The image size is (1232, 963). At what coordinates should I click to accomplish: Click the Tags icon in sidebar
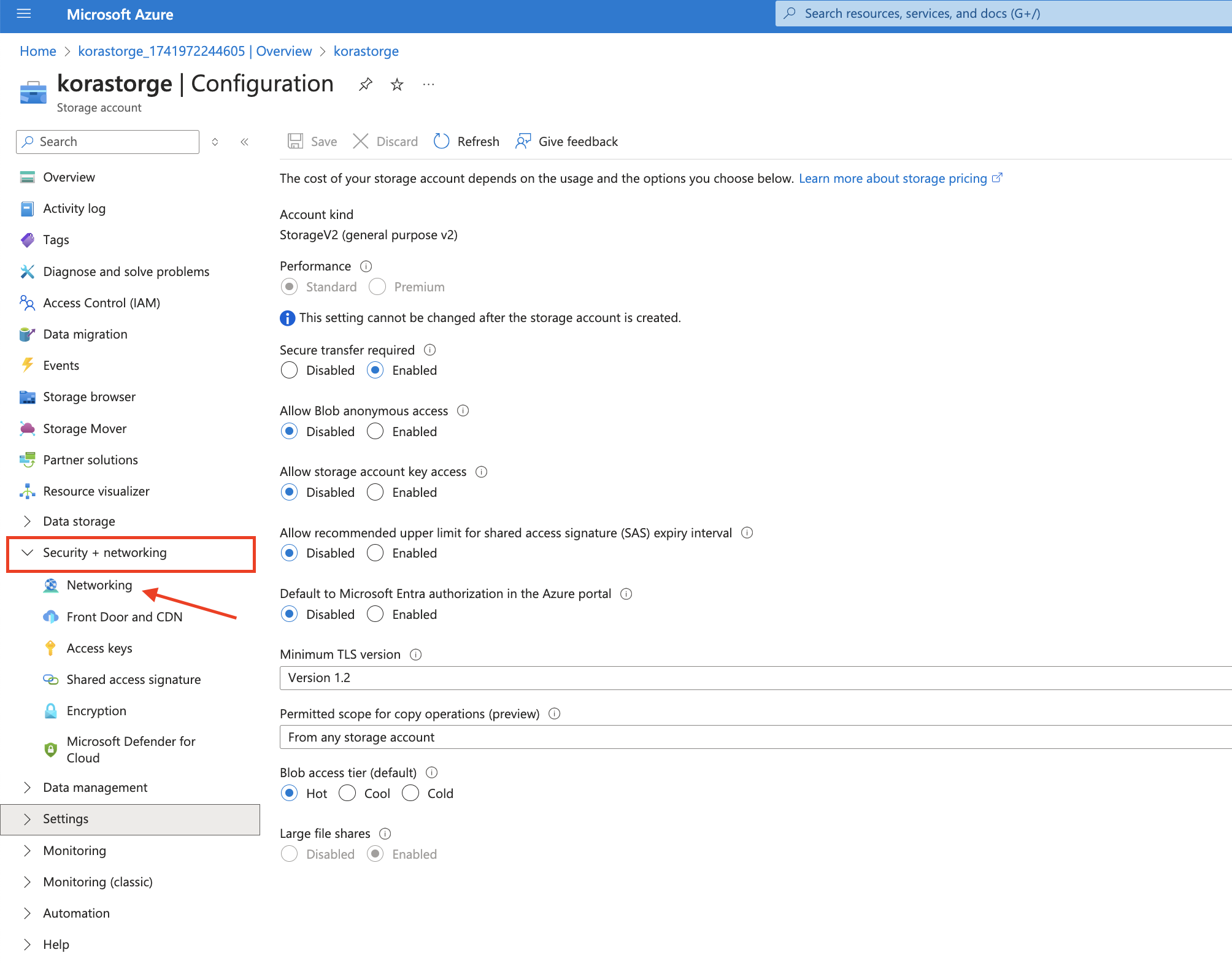click(x=27, y=240)
